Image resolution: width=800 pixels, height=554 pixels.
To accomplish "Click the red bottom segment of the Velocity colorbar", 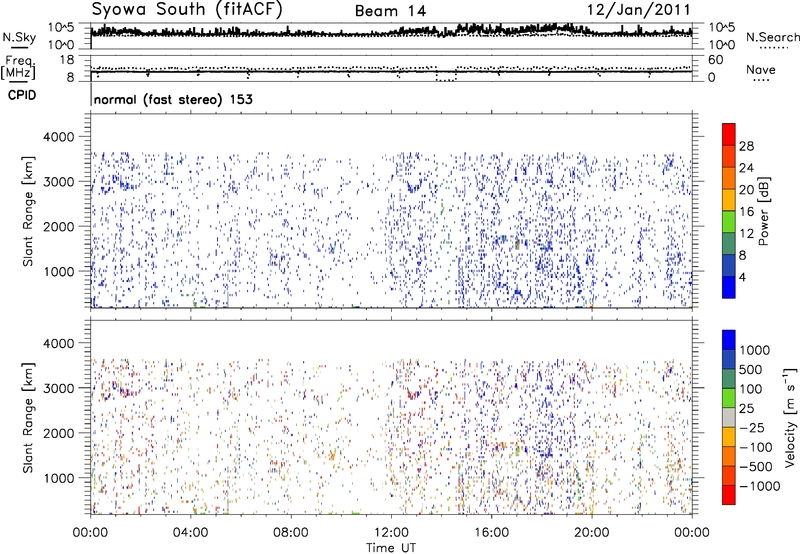I will coord(729,495).
